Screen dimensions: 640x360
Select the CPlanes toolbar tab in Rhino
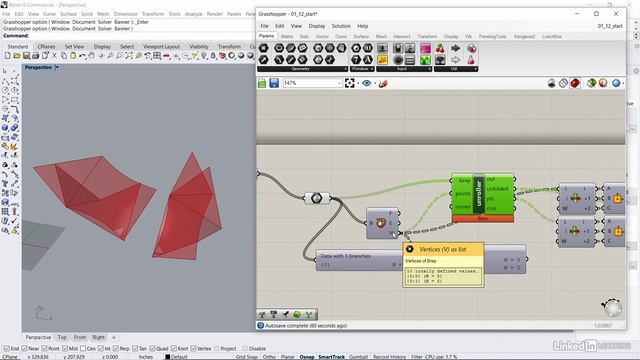coord(46,47)
